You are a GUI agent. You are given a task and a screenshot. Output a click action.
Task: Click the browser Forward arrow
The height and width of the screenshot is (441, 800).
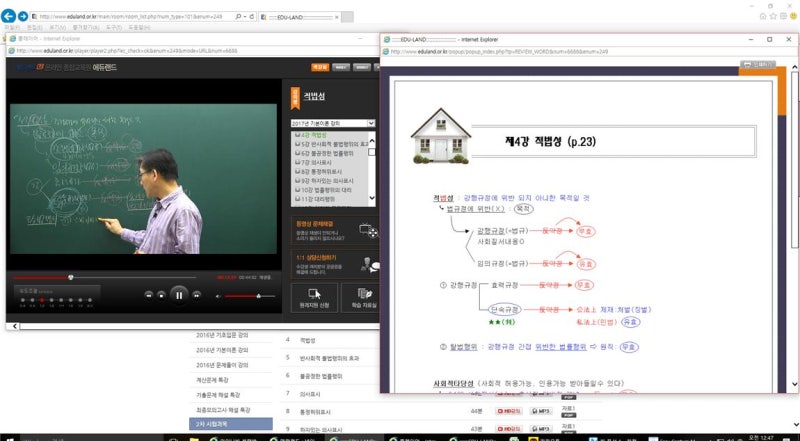point(22,17)
